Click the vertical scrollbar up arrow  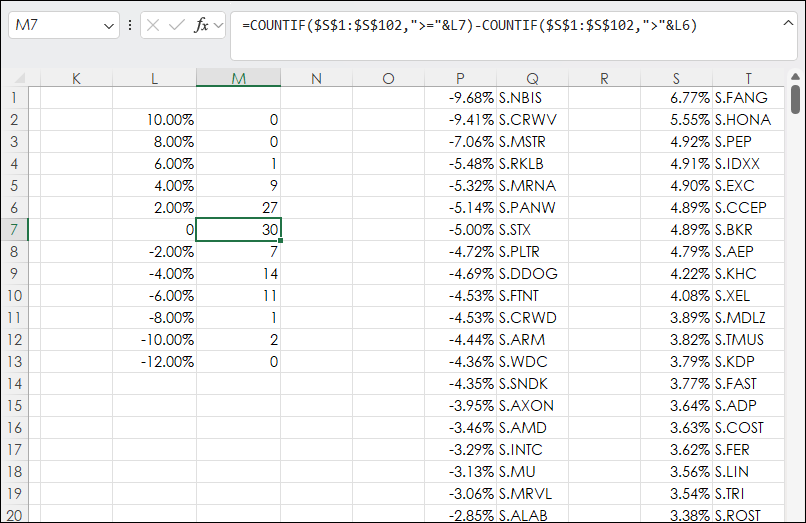pyautogui.click(x=795, y=77)
